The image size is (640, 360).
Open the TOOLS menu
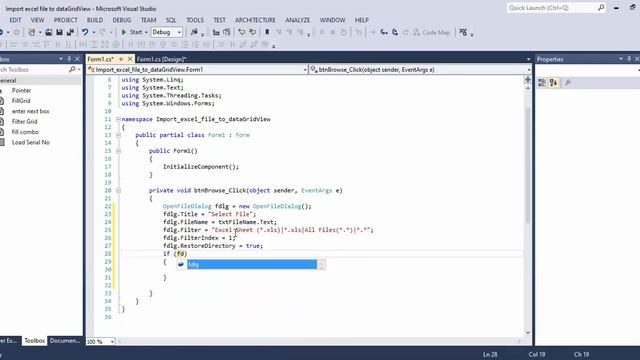[195, 20]
